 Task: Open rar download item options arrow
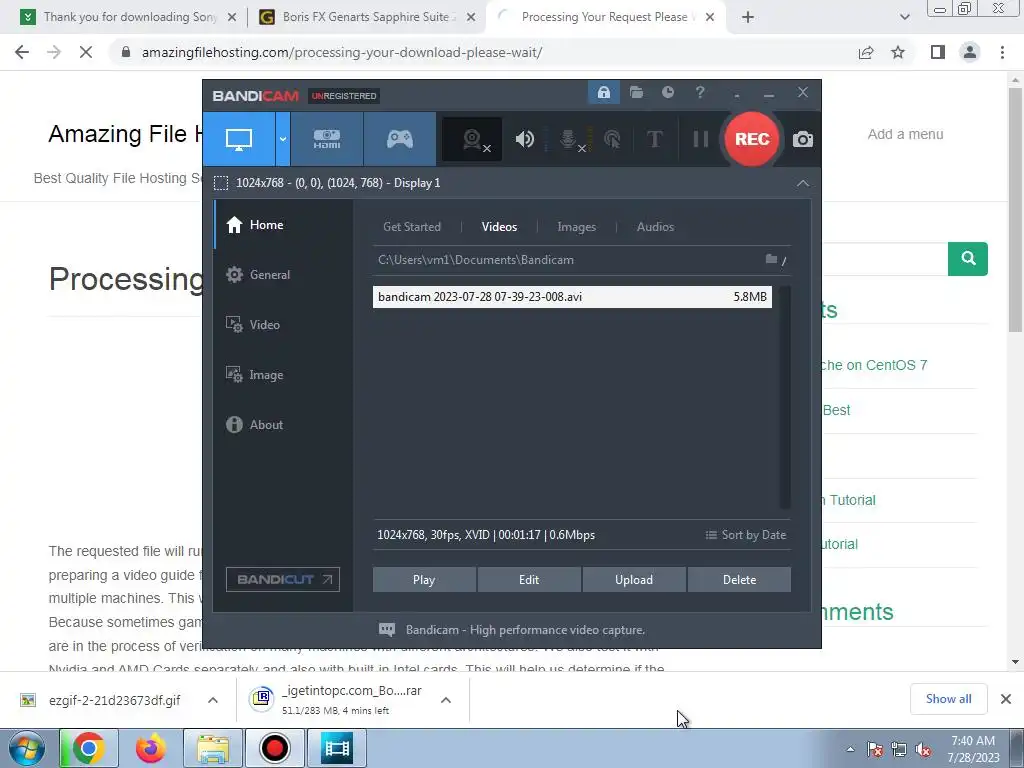(x=446, y=700)
